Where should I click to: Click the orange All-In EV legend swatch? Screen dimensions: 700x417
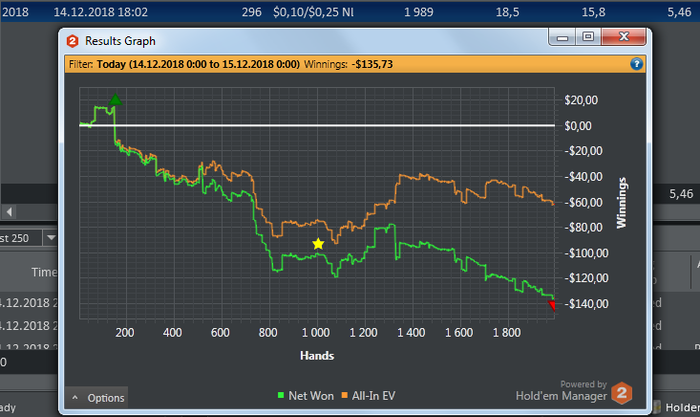coord(344,395)
